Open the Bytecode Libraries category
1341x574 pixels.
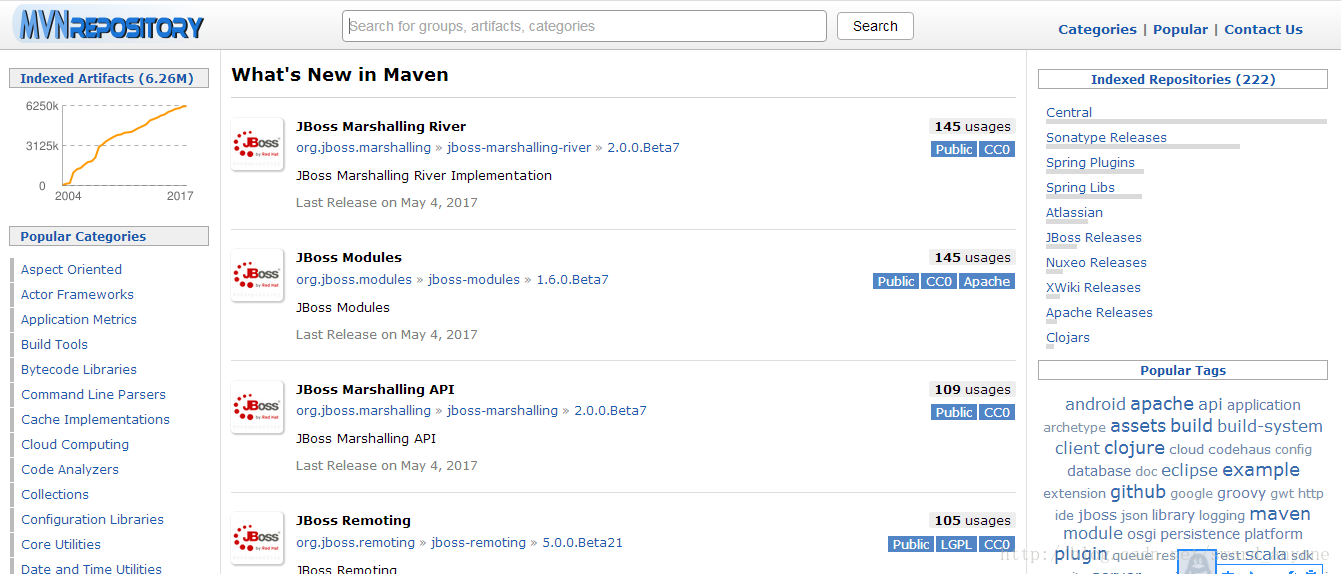tap(79, 369)
